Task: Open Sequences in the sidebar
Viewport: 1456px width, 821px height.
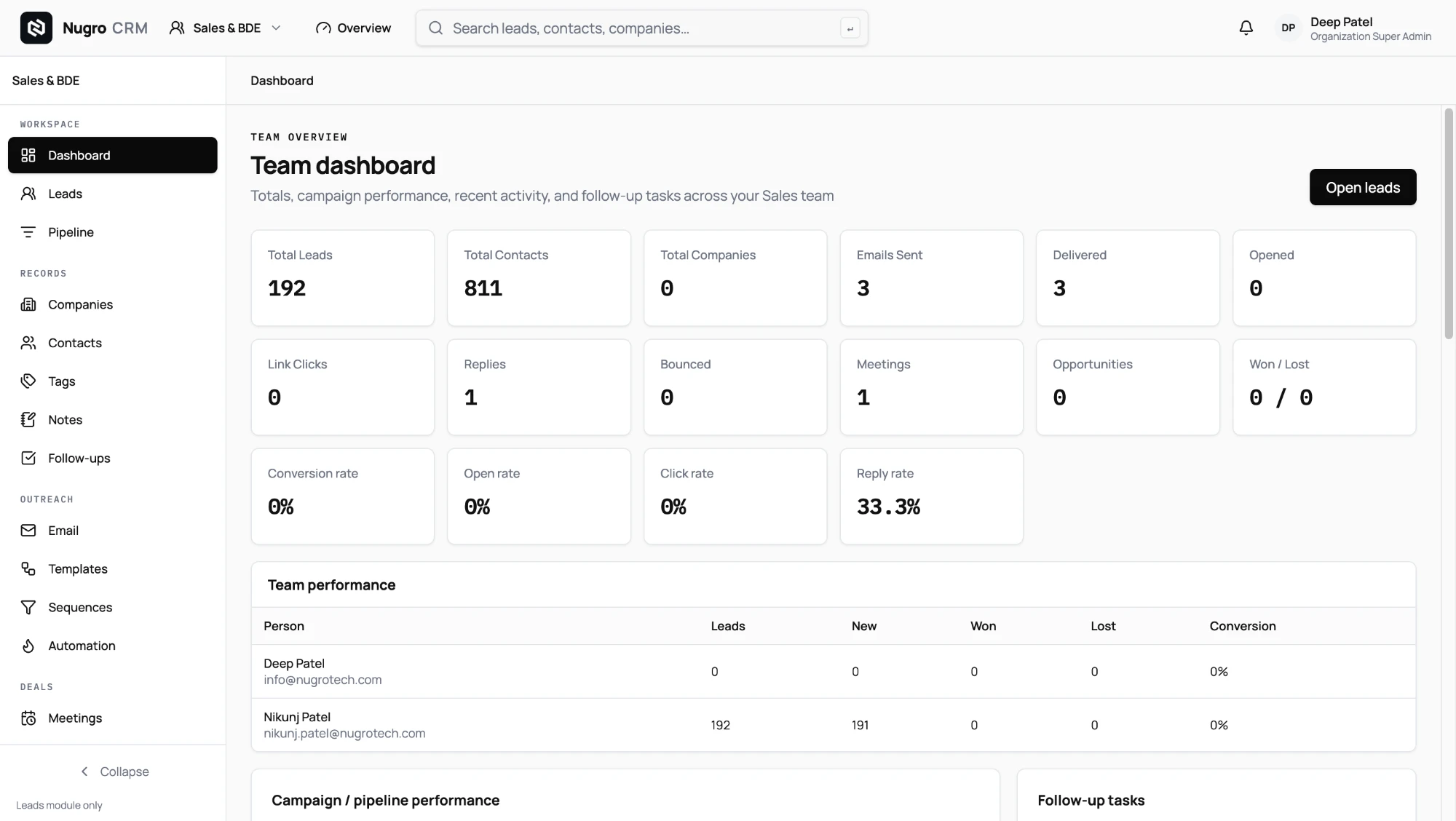Action: point(113,607)
